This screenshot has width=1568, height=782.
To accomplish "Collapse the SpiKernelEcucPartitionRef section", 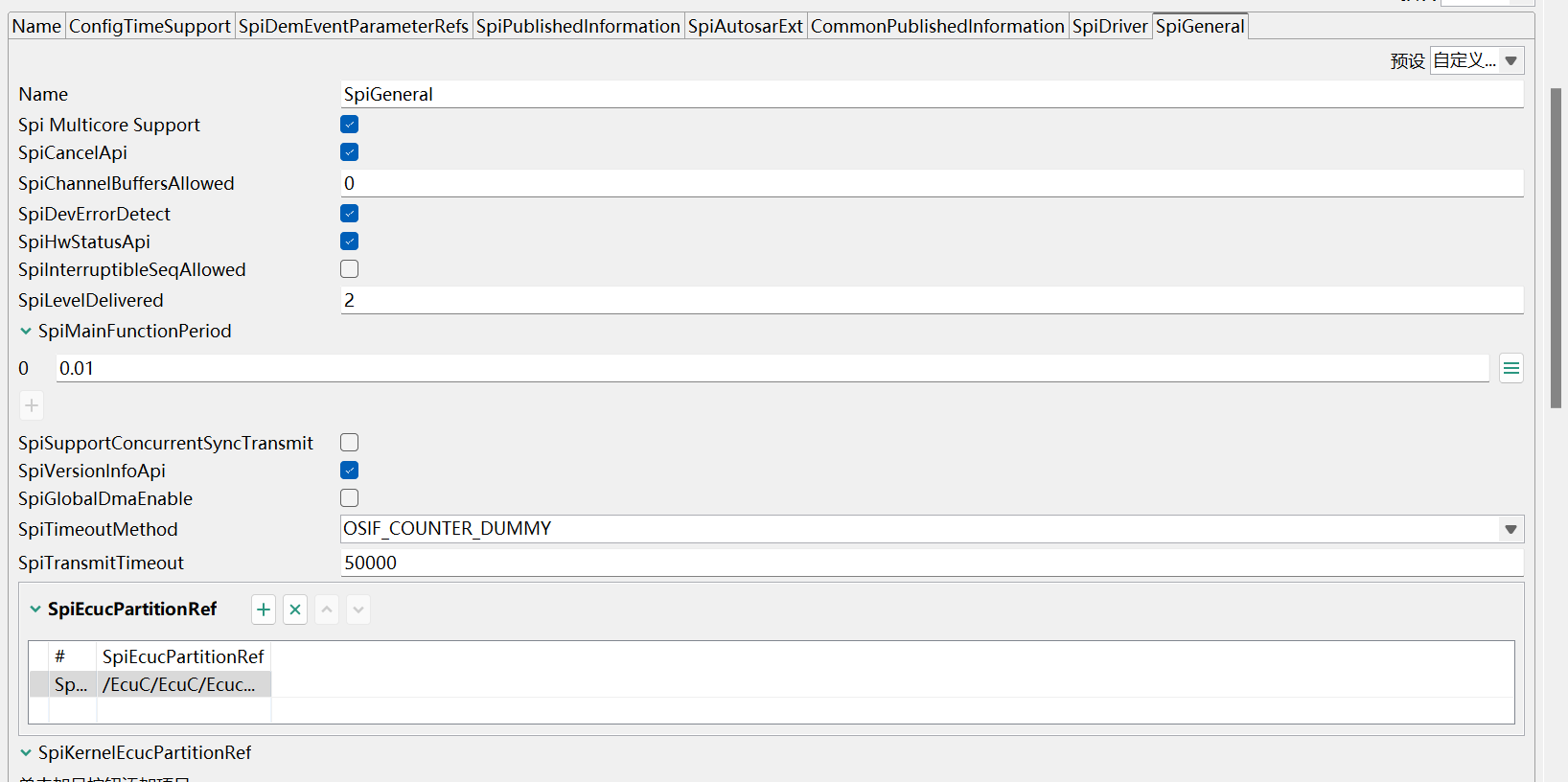I will 26,753.
